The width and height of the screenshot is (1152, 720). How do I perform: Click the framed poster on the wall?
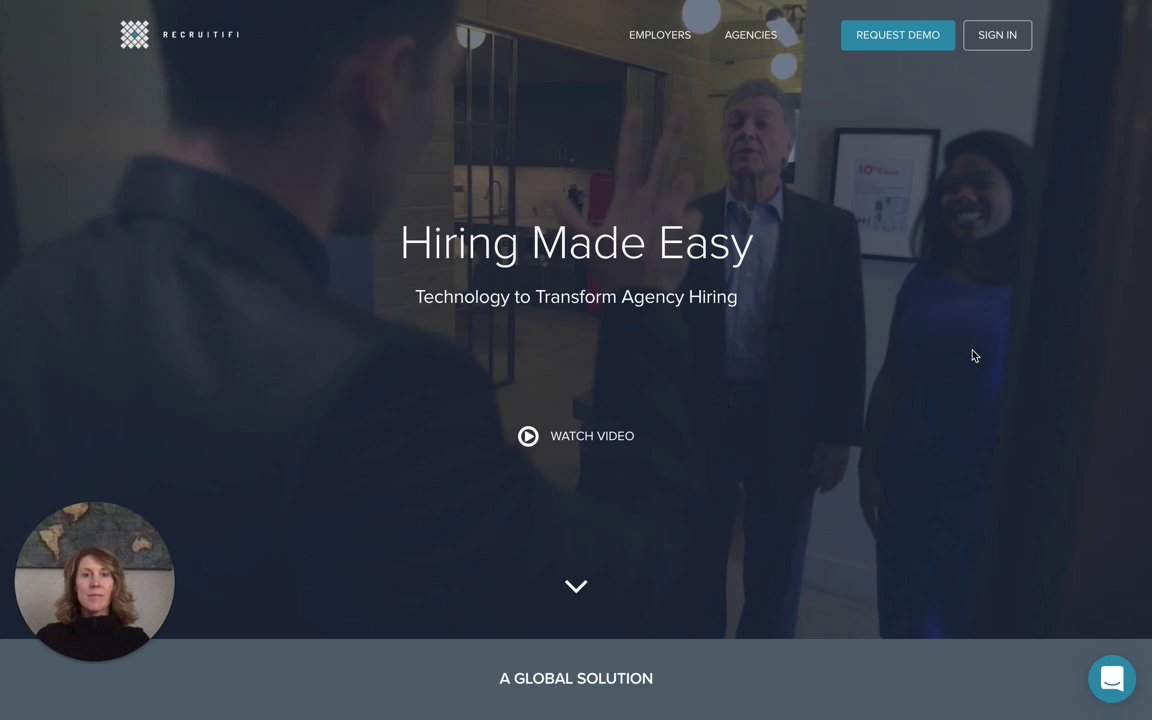coord(884,194)
